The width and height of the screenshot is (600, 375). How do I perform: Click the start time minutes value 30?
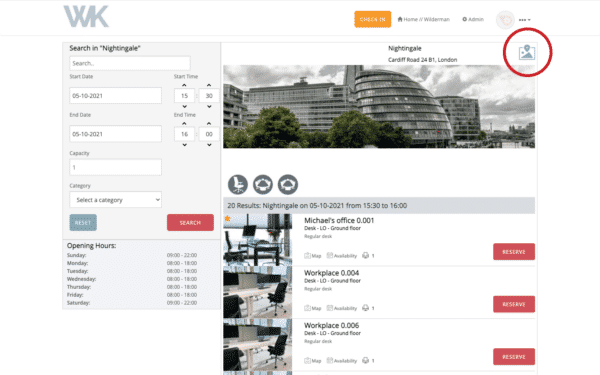click(x=209, y=96)
